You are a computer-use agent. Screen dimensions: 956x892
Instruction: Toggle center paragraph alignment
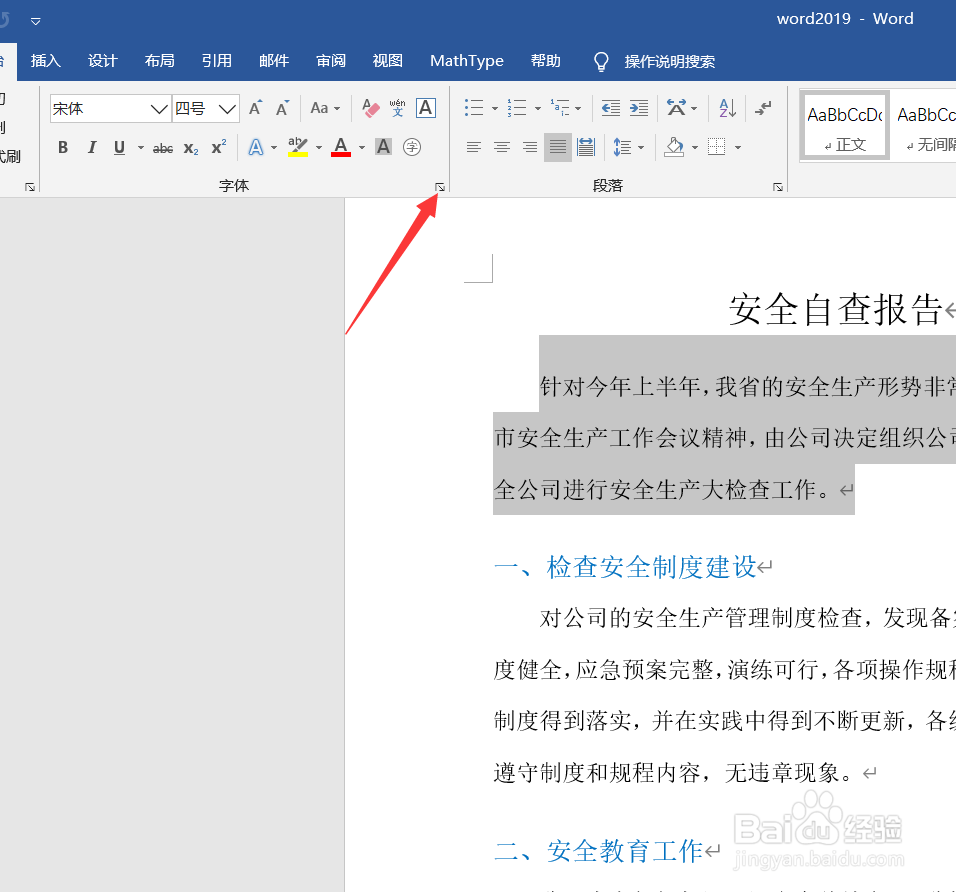(x=501, y=147)
